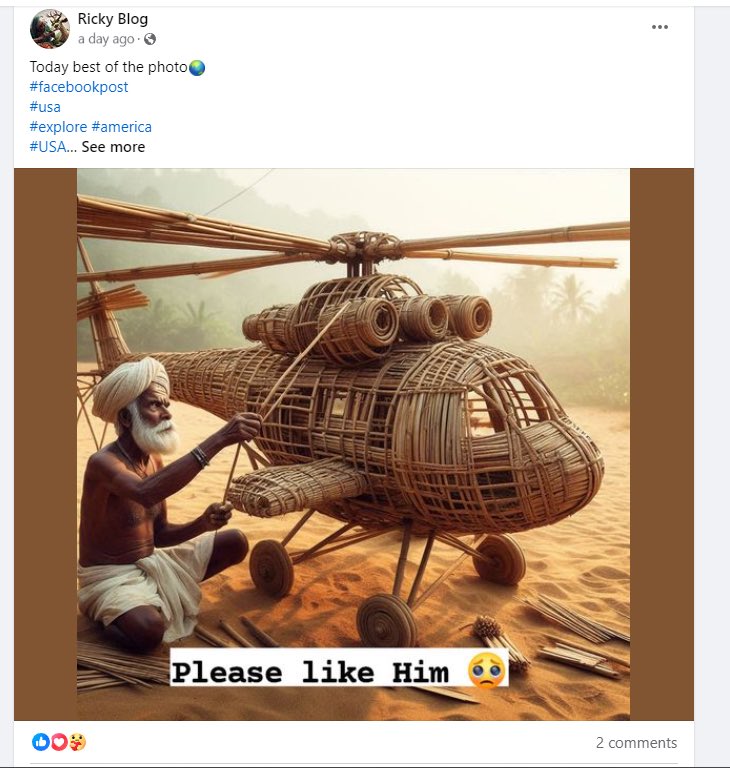Viewport: 730px width, 768px height.
Task: Click the blue thumbs-up Like reaction icon
Action: pos(41,742)
